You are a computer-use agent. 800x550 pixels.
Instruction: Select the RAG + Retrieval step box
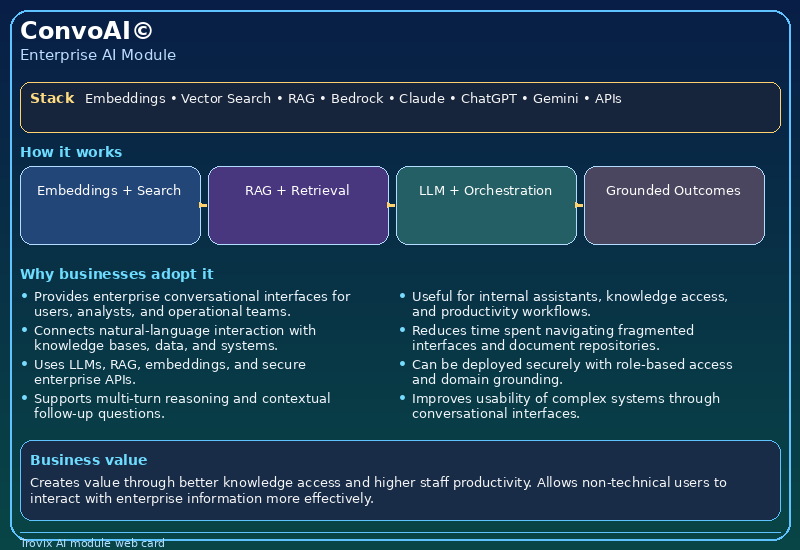coord(298,205)
